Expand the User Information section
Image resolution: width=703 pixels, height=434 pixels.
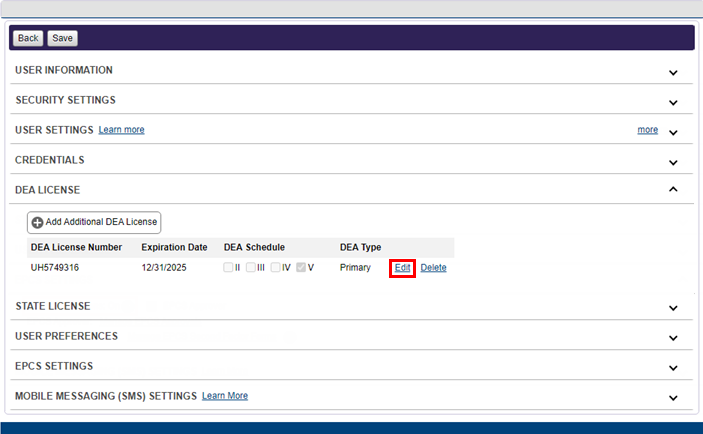[673, 72]
